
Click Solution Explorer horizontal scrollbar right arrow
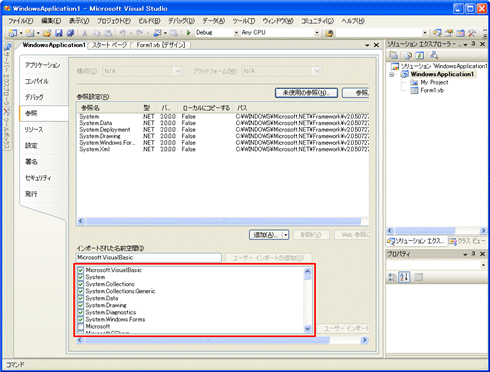483,230
